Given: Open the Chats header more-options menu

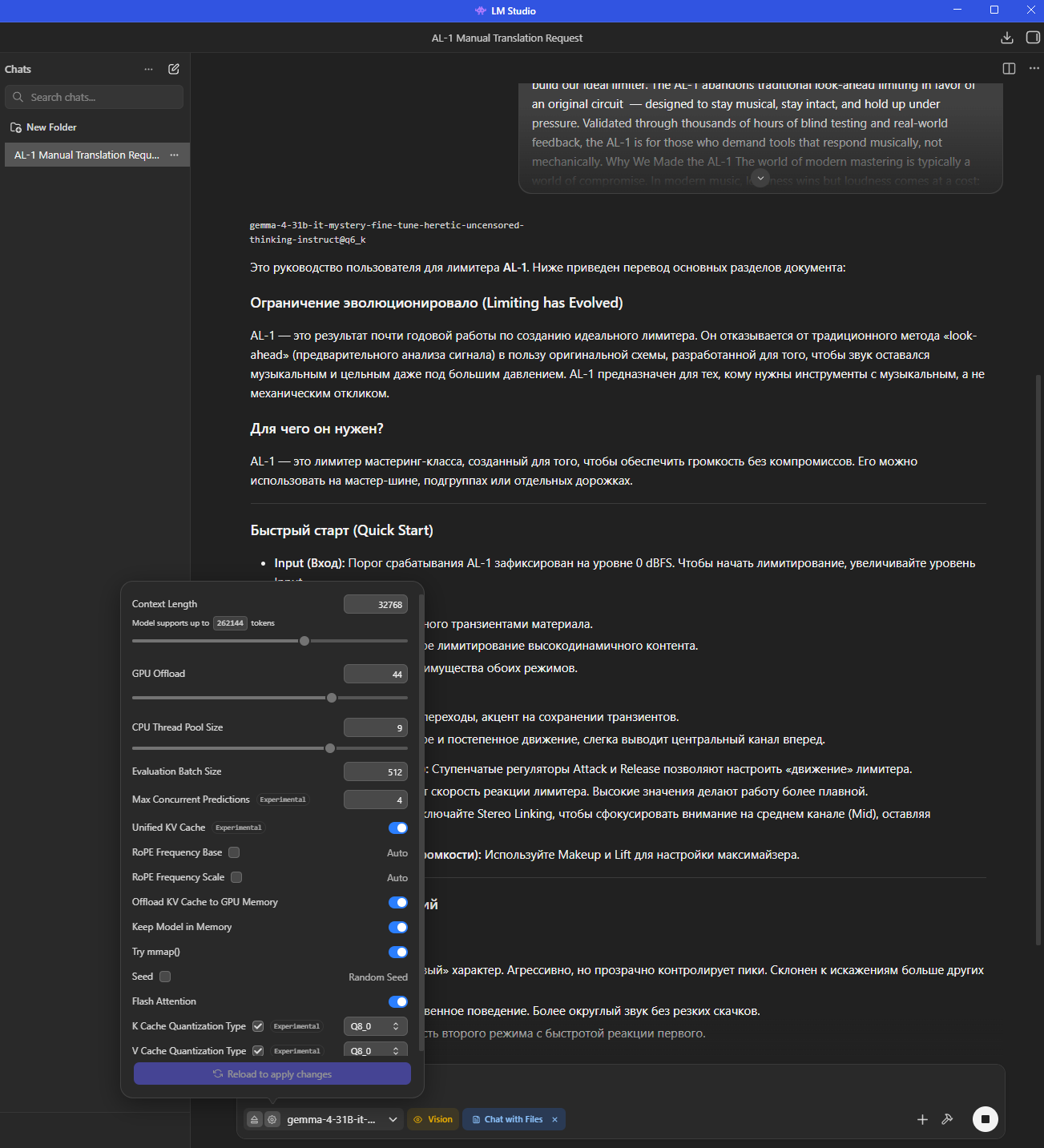Looking at the screenshot, I should (148, 70).
